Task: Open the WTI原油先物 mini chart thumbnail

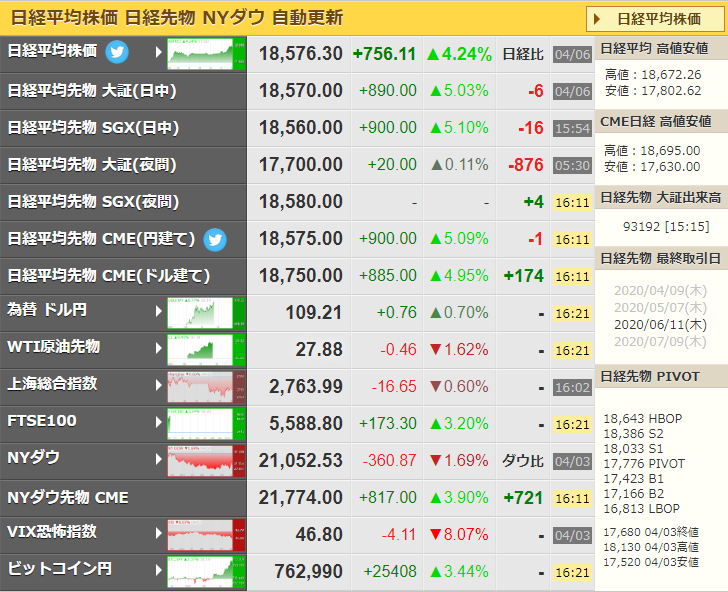Action: (206, 350)
